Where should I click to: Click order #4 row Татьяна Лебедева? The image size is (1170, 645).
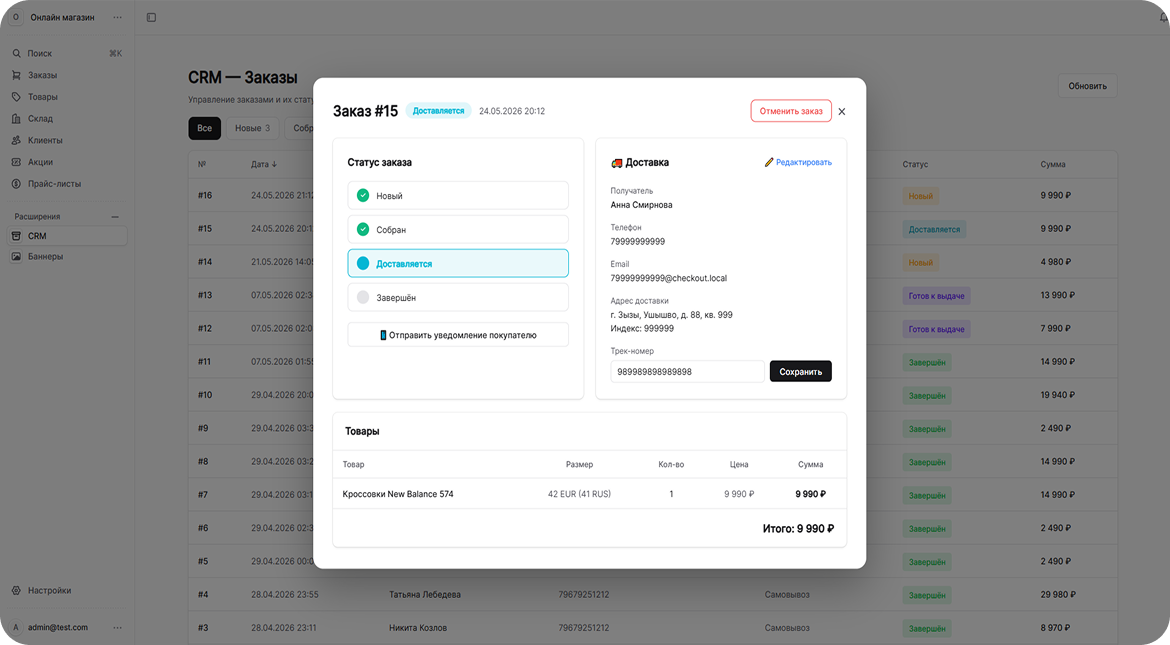[653, 595]
